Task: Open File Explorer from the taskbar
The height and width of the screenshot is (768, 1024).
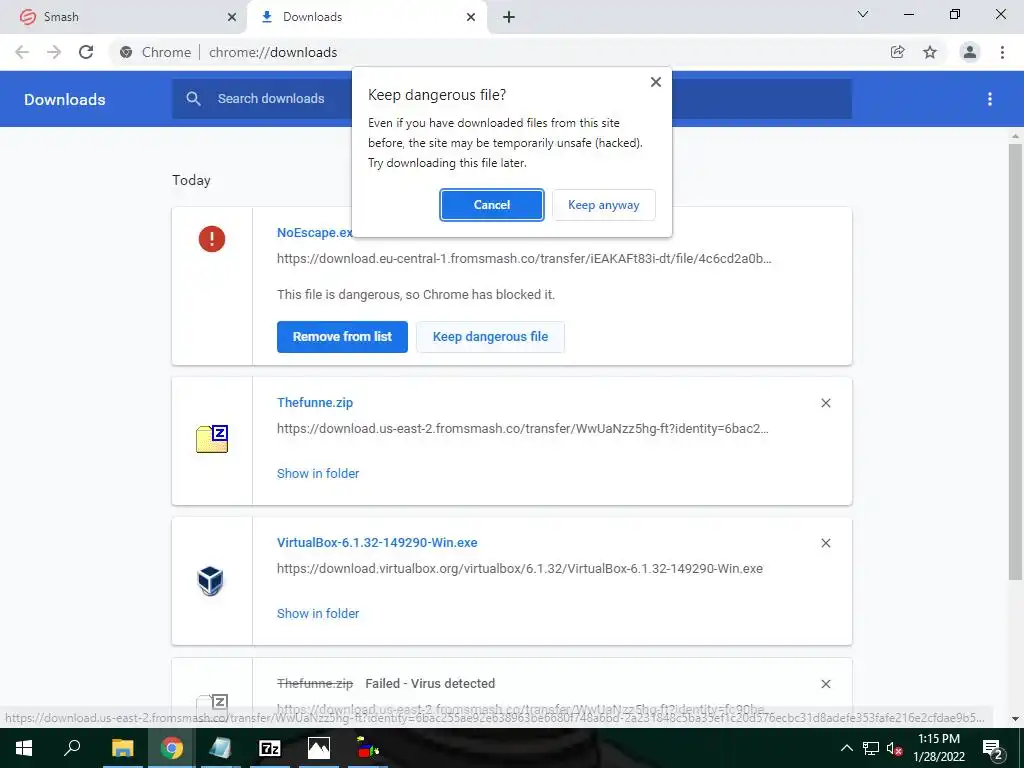Action: (122, 747)
